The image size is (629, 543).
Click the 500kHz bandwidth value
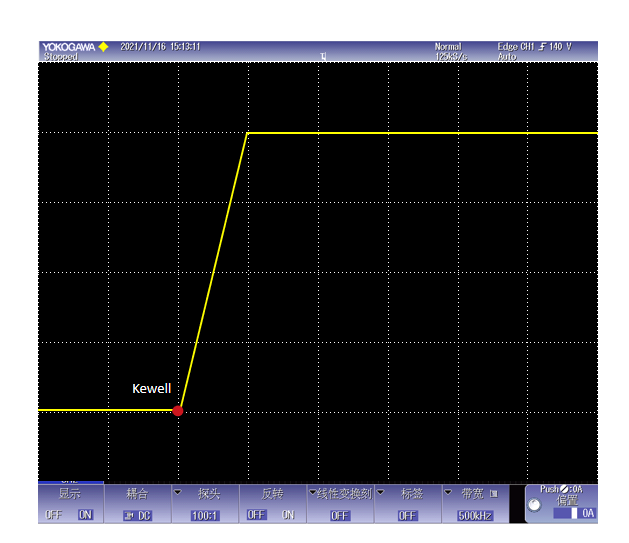pyautogui.click(x=477, y=515)
